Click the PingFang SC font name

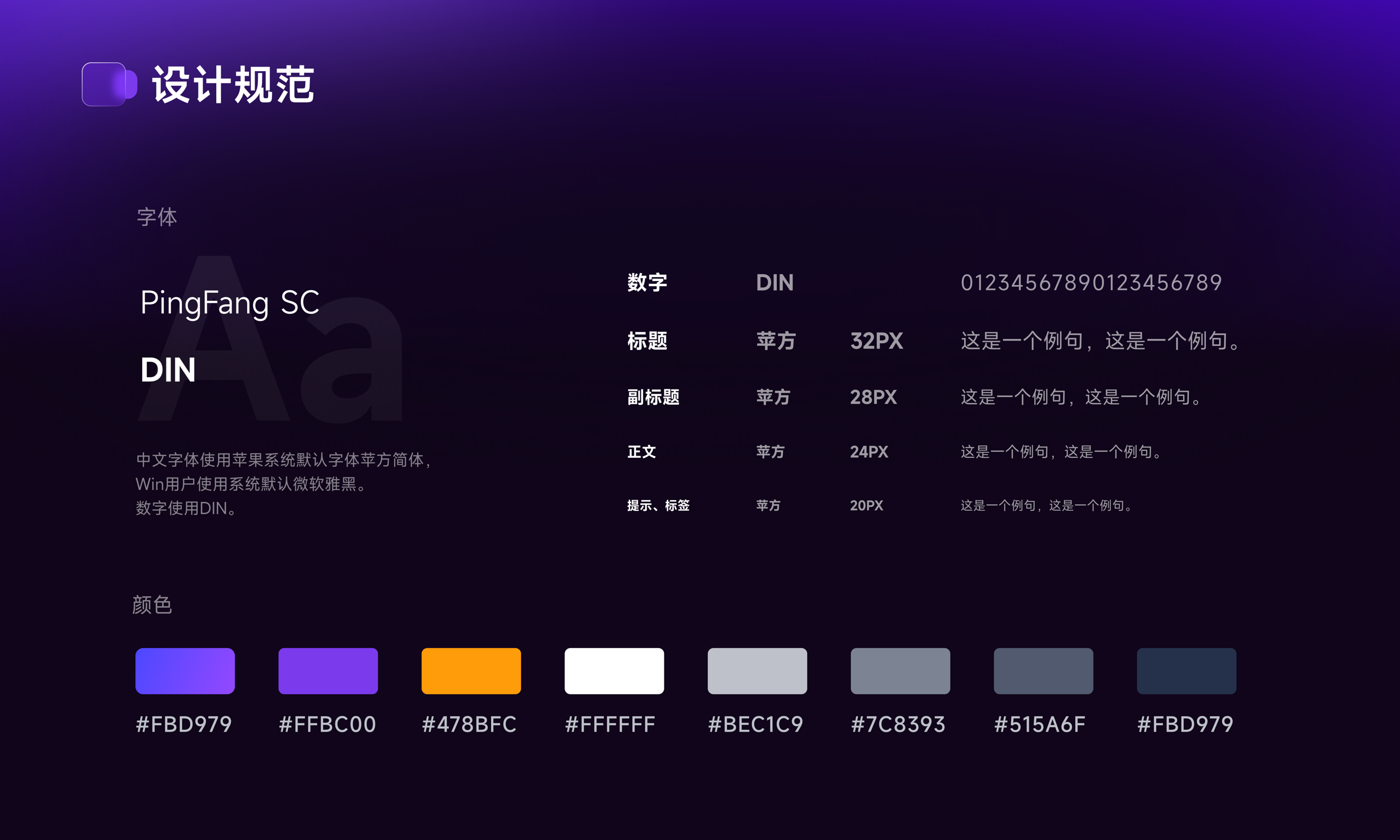pyautogui.click(x=230, y=303)
